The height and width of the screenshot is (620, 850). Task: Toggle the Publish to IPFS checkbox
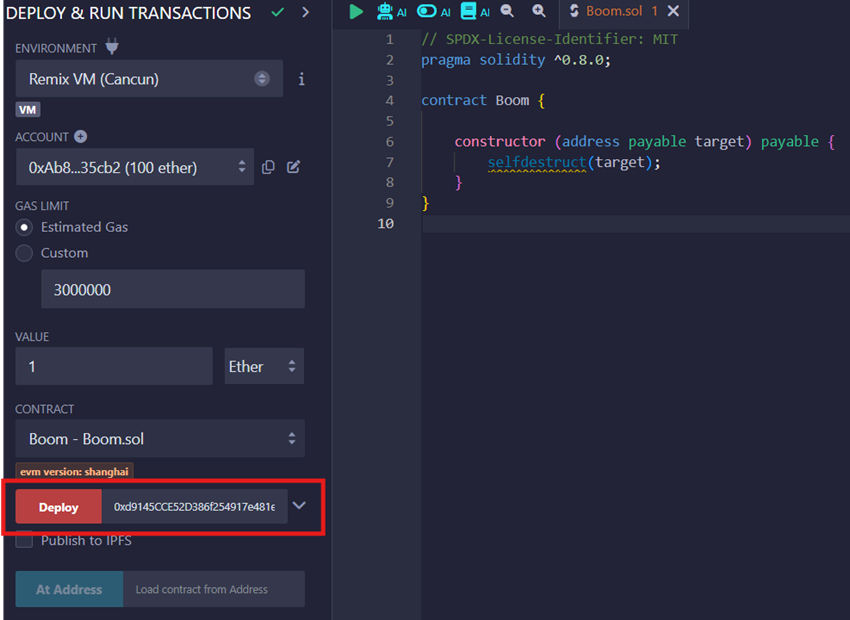[x=24, y=540]
